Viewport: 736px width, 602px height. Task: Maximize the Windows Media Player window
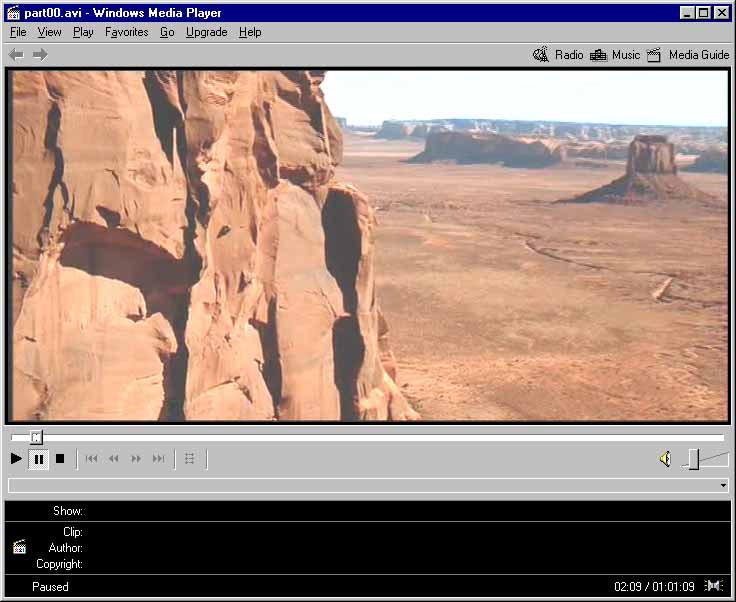pos(704,13)
